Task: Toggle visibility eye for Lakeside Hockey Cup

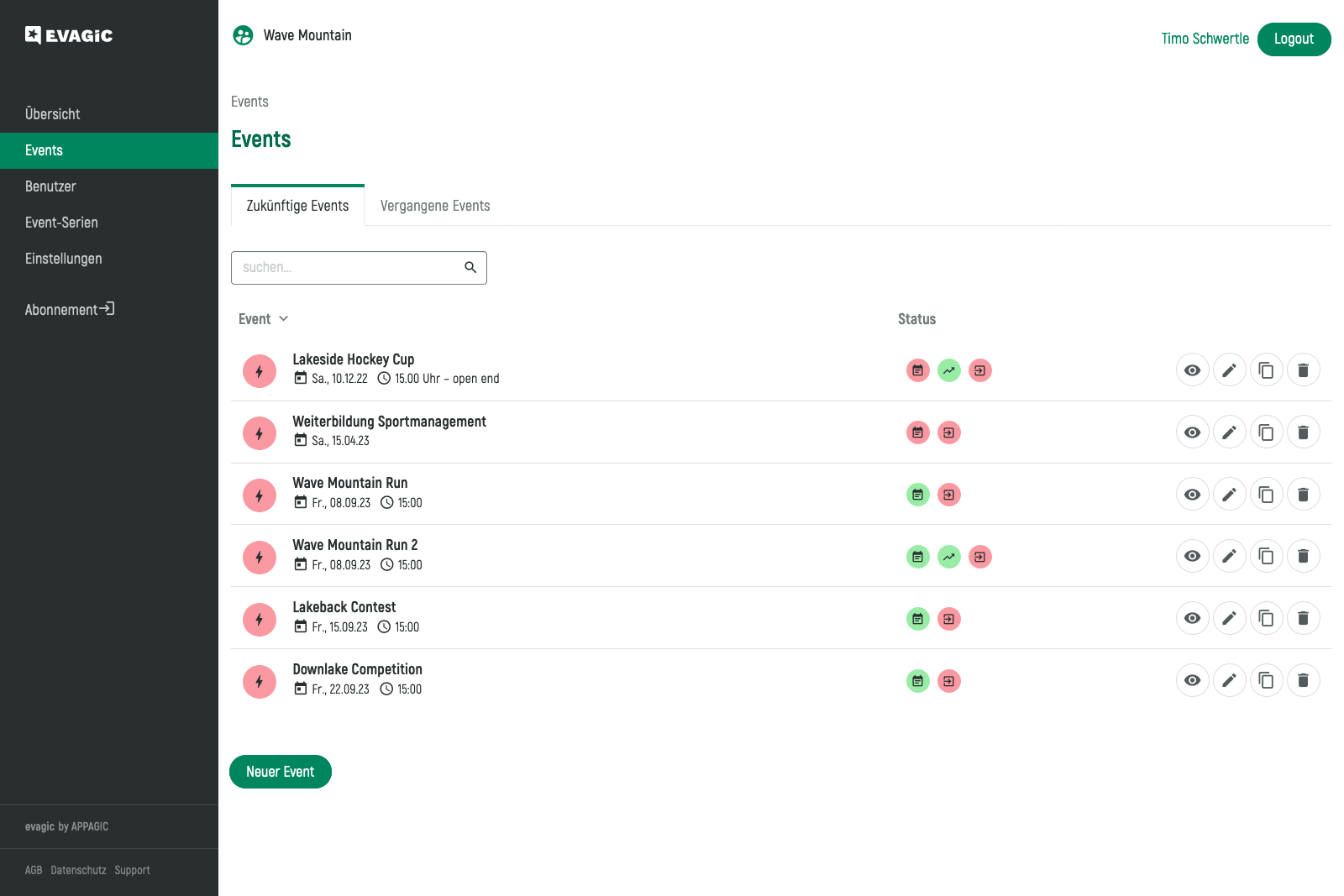Action: [x=1192, y=370]
